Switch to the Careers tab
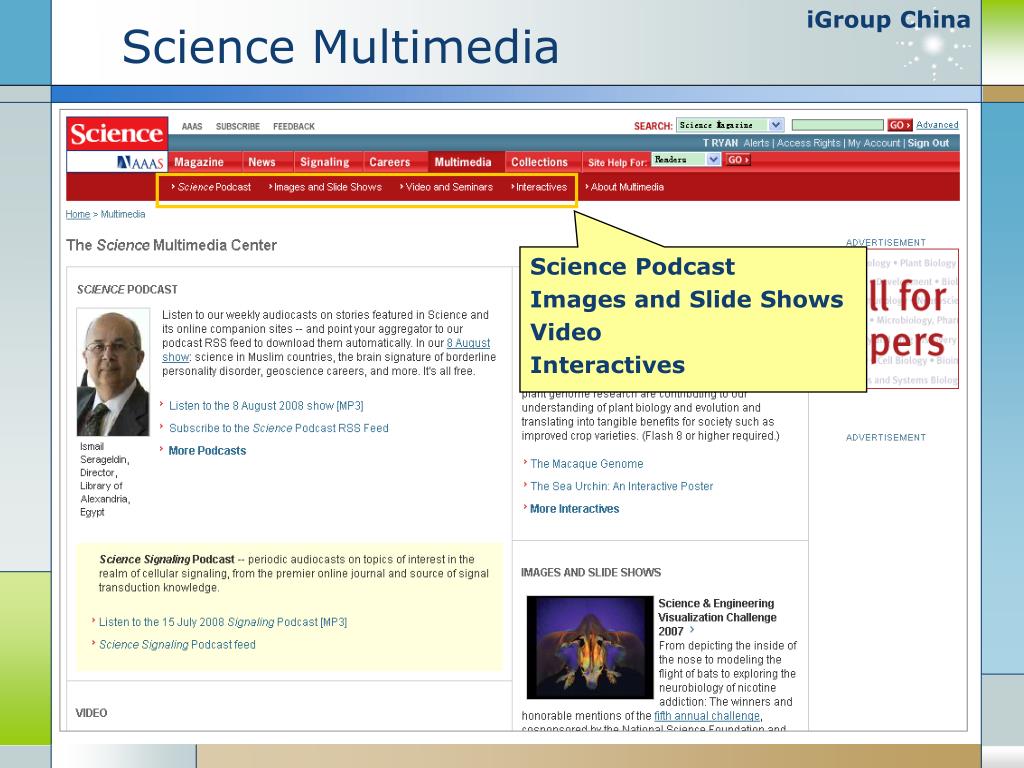The height and width of the screenshot is (768, 1024). pos(390,162)
